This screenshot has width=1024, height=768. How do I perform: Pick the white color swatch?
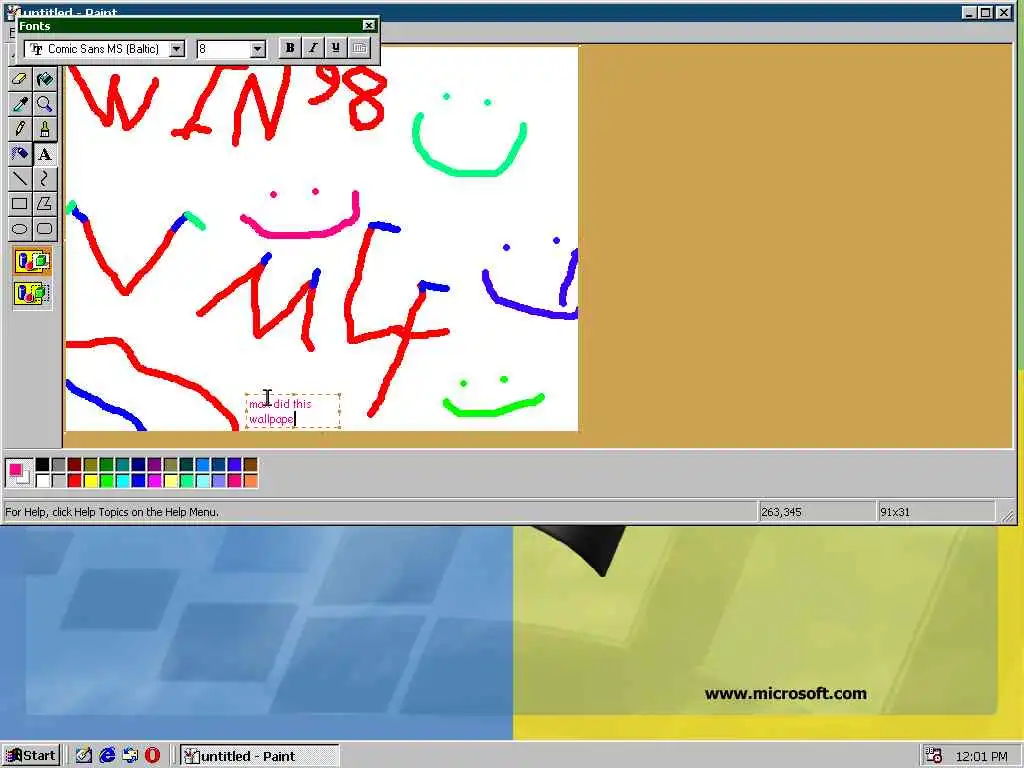coord(42,481)
